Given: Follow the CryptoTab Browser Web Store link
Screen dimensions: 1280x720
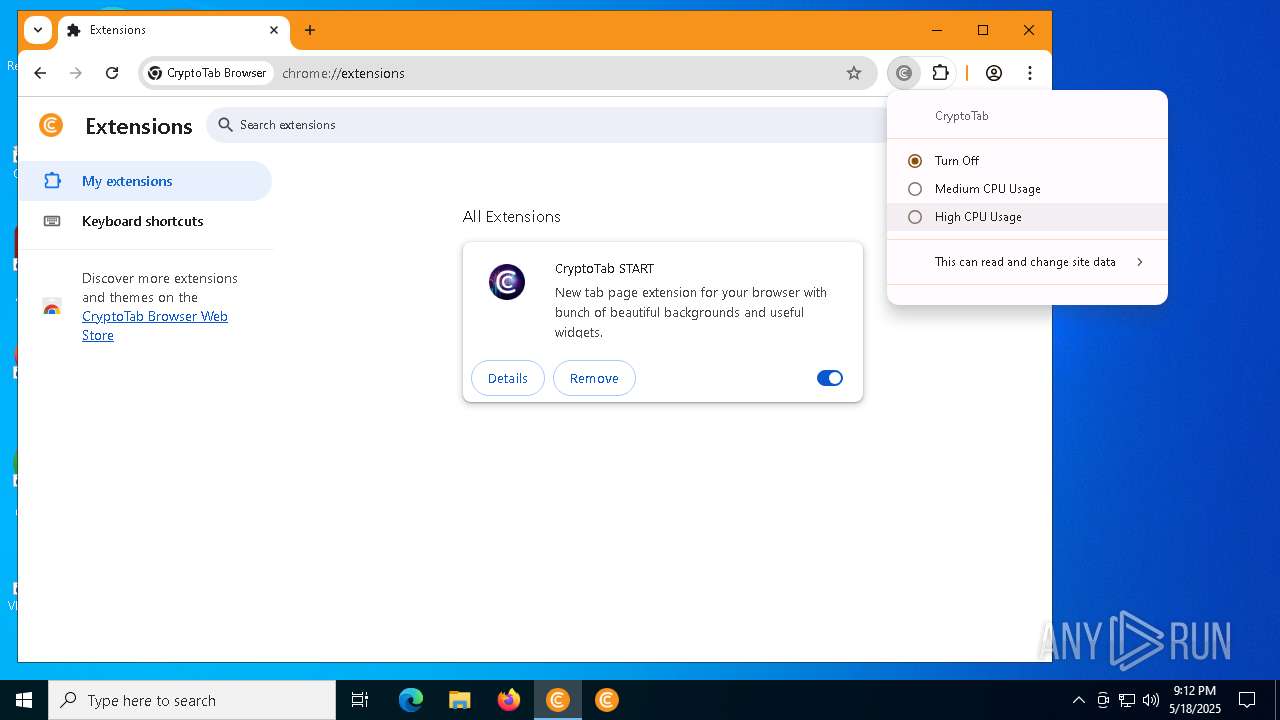Looking at the screenshot, I should [155, 326].
